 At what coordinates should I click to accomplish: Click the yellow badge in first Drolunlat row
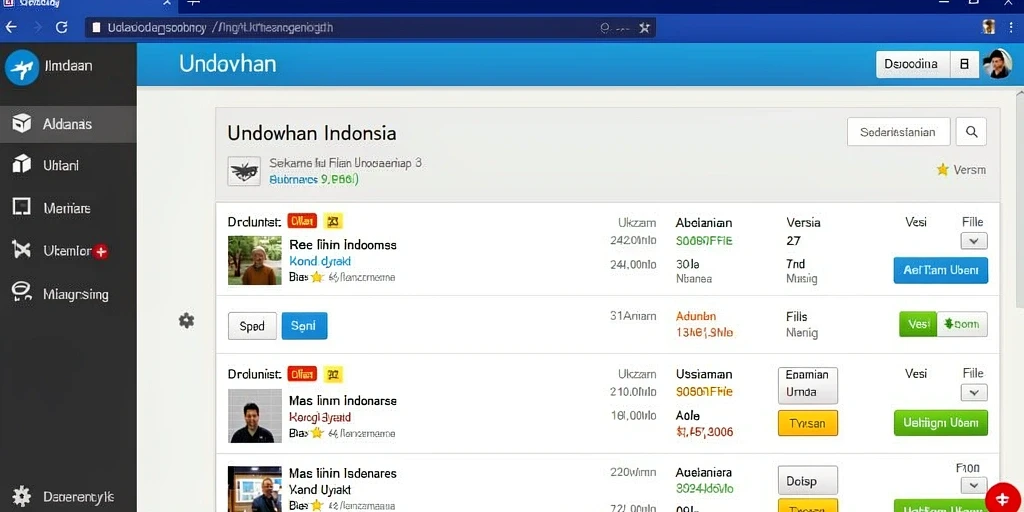pyautogui.click(x=333, y=221)
